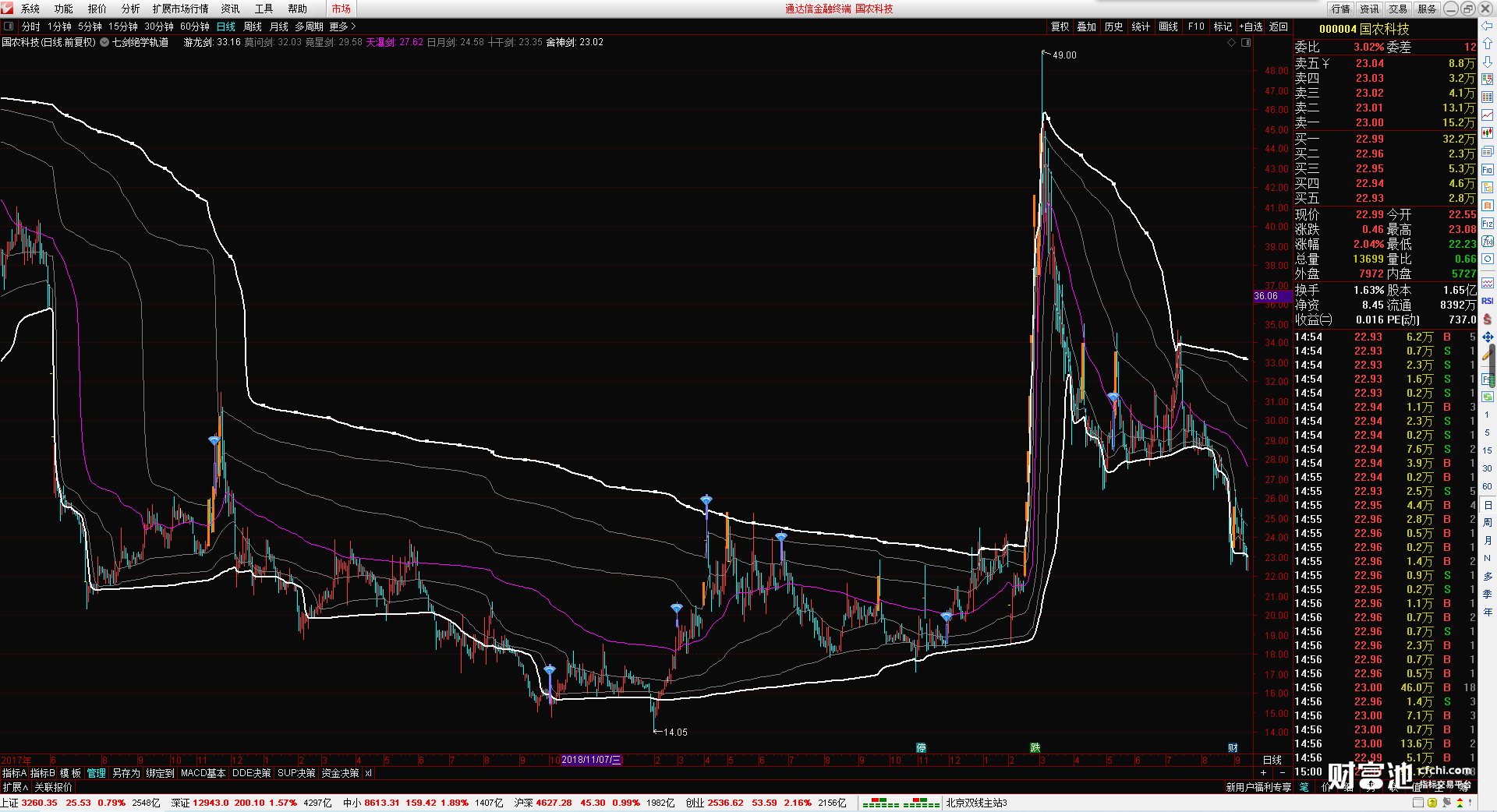Switch to the 市场 tab
The height and width of the screenshot is (812, 1497).
click(342, 9)
